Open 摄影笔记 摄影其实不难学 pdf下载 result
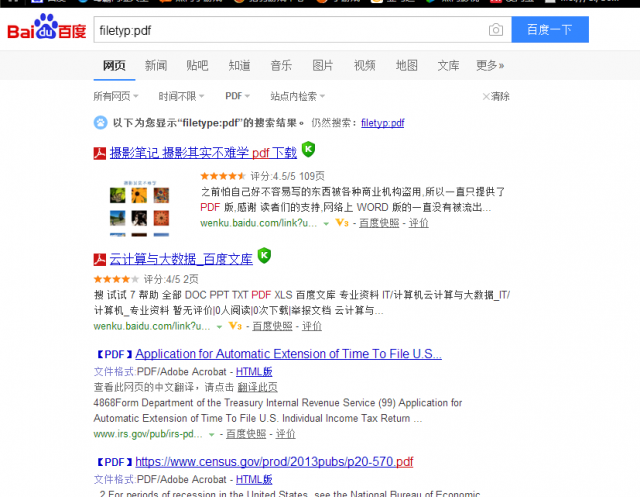Screen dimensions: 640x497 pos(203,153)
